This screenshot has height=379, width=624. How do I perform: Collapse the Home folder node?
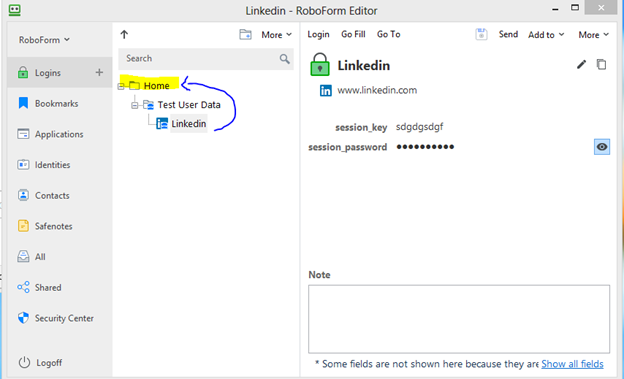click(121, 86)
